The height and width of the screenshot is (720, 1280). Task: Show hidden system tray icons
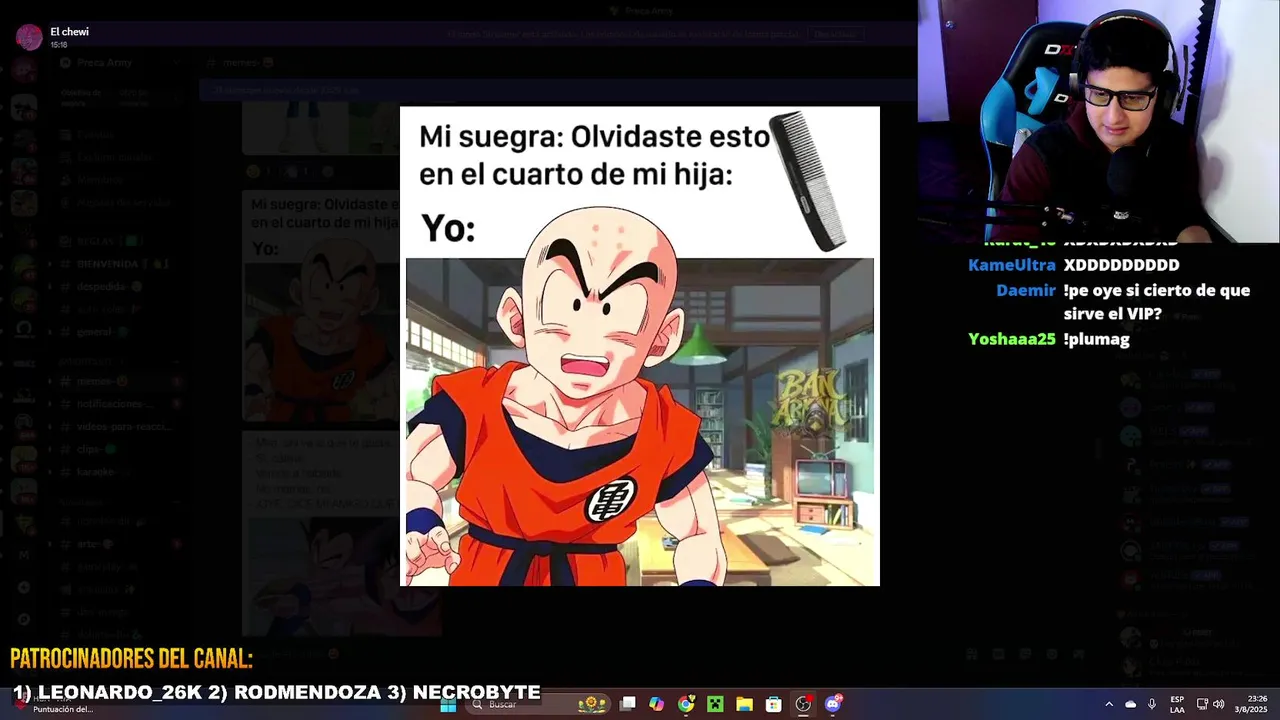(x=1108, y=704)
